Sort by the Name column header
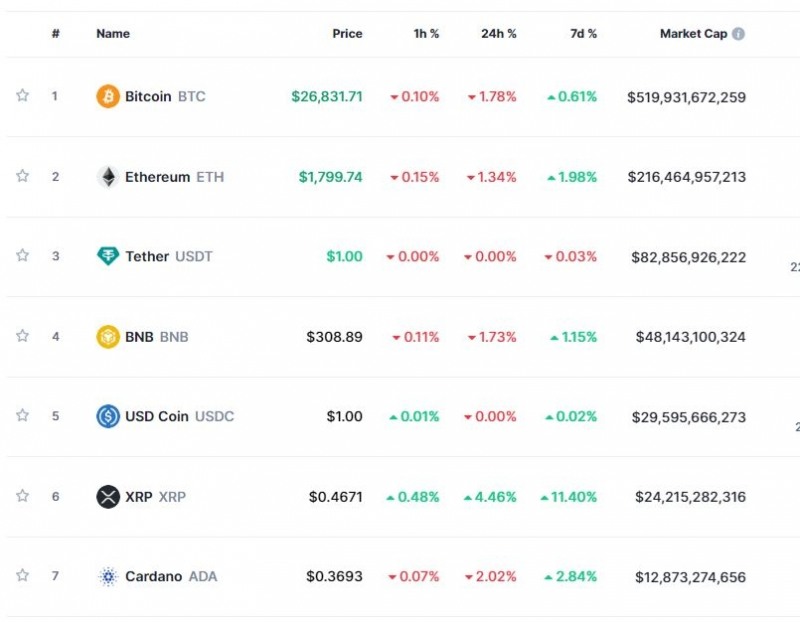 (x=113, y=34)
